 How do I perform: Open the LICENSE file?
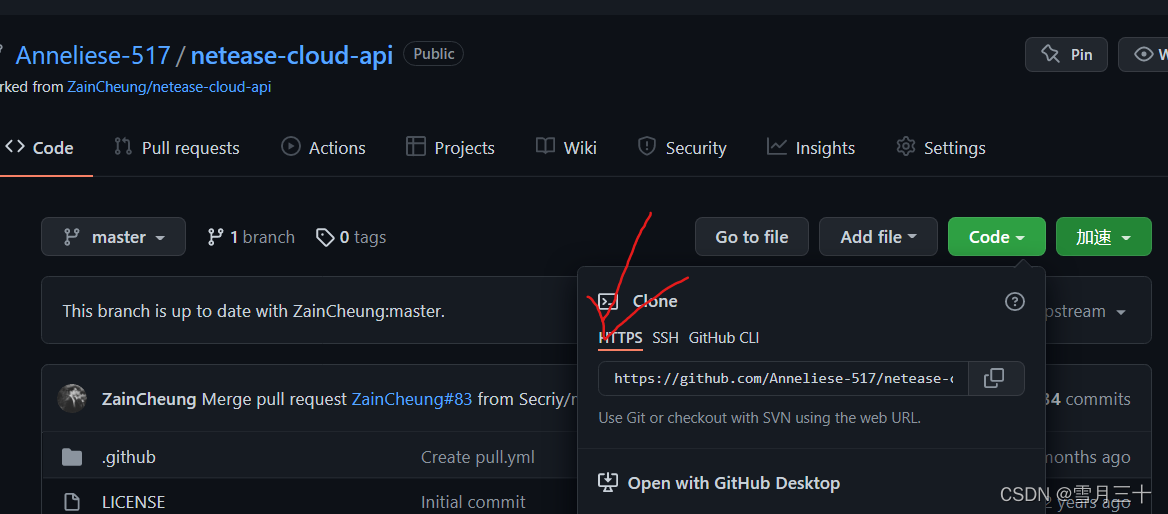pyautogui.click(x=133, y=501)
